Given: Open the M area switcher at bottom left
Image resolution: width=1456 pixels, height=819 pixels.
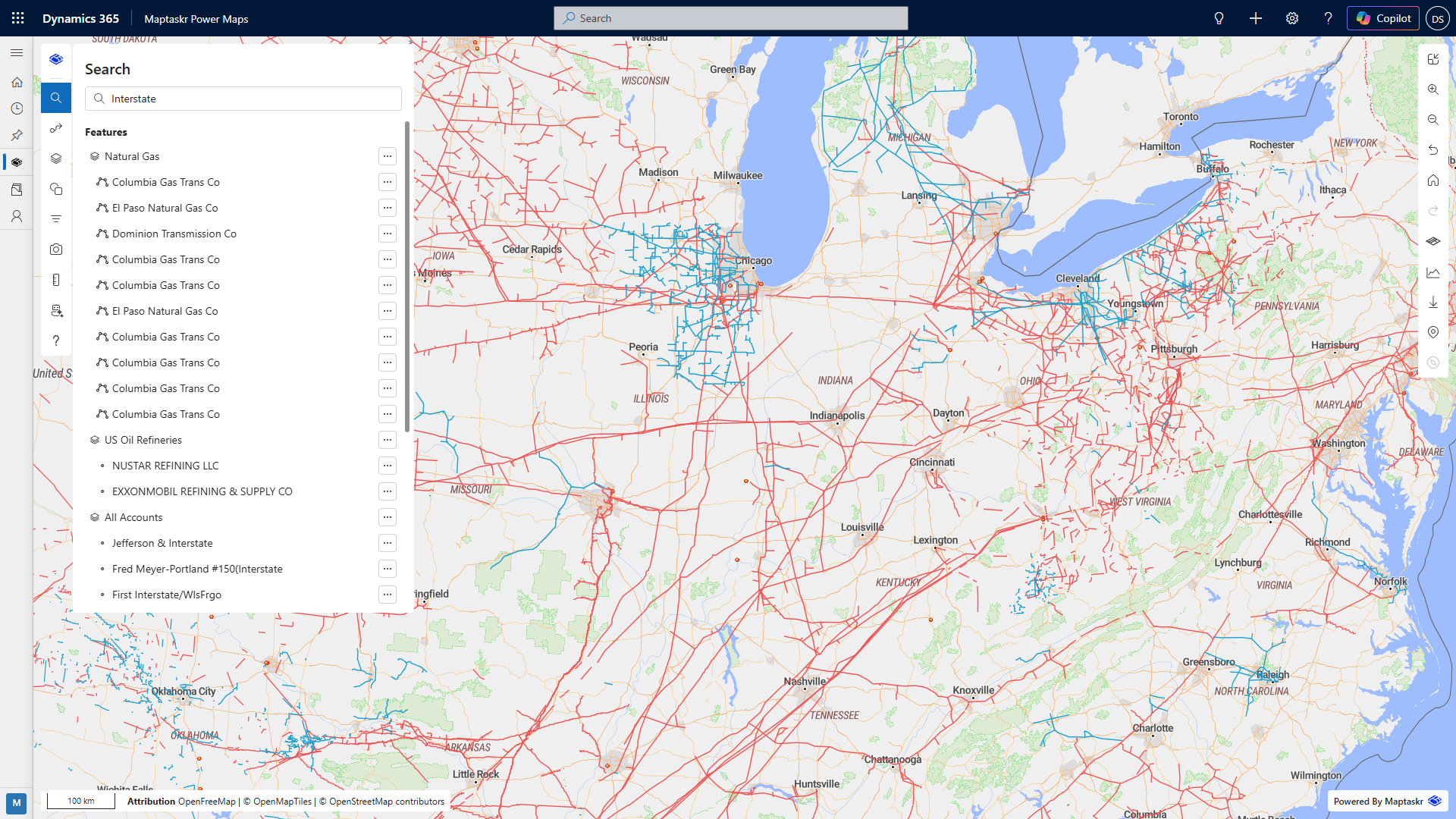Looking at the screenshot, I should pyautogui.click(x=17, y=803).
